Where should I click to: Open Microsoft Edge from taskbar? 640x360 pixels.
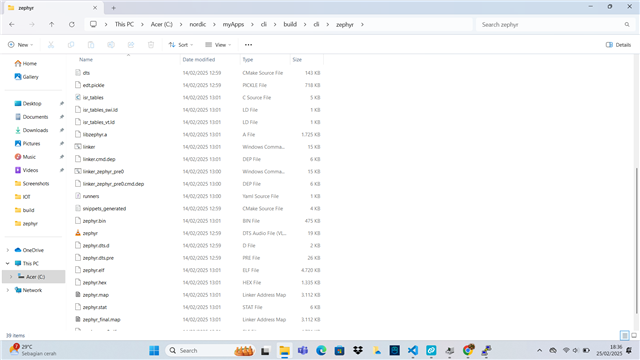pyautogui.click(x=321, y=350)
